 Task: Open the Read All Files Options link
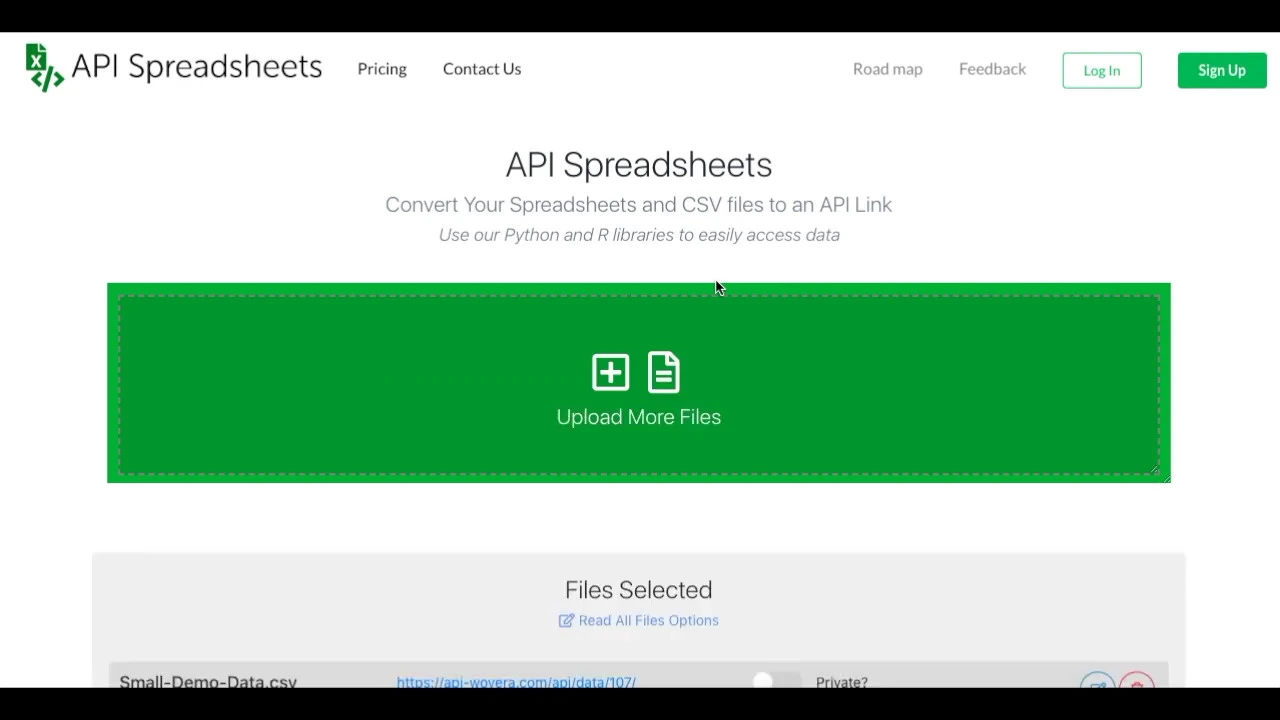pos(648,620)
